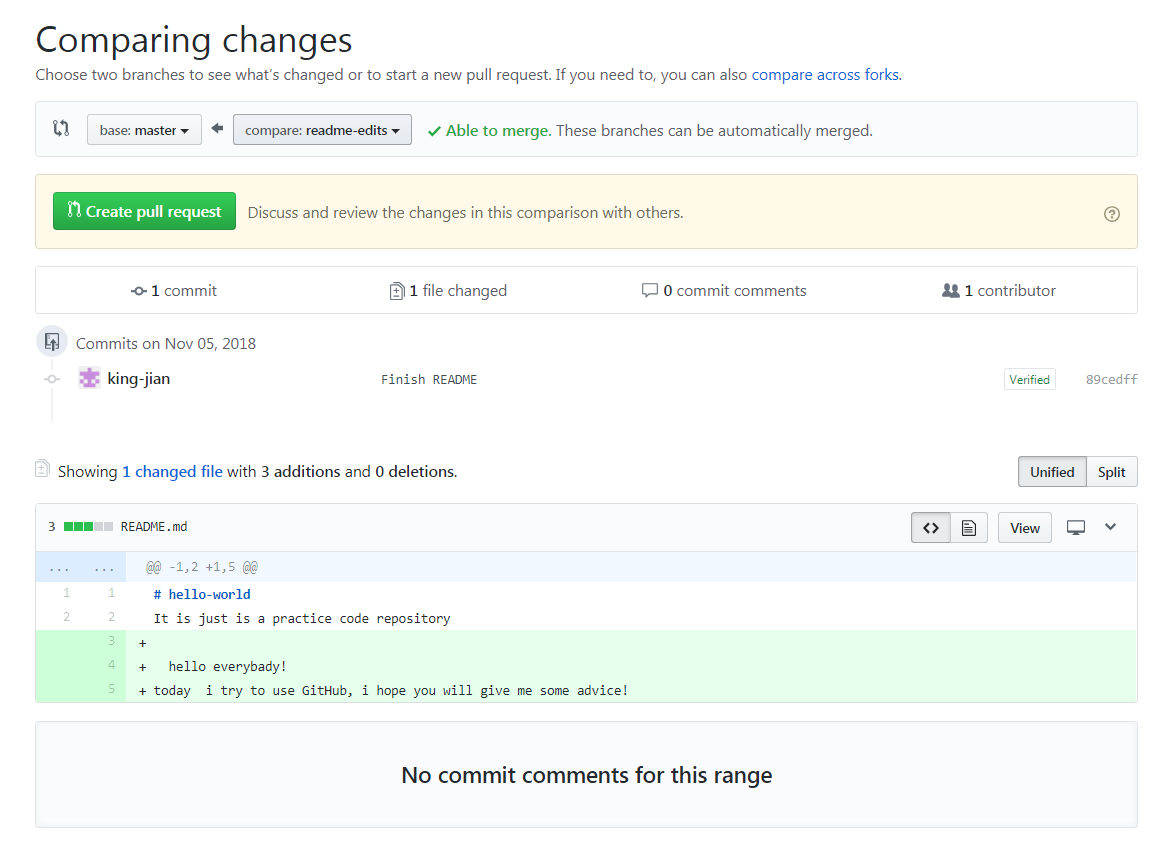The width and height of the screenshot is (1162, 859).
Task: Click the Create pull request button
Action: pos(144,212)
